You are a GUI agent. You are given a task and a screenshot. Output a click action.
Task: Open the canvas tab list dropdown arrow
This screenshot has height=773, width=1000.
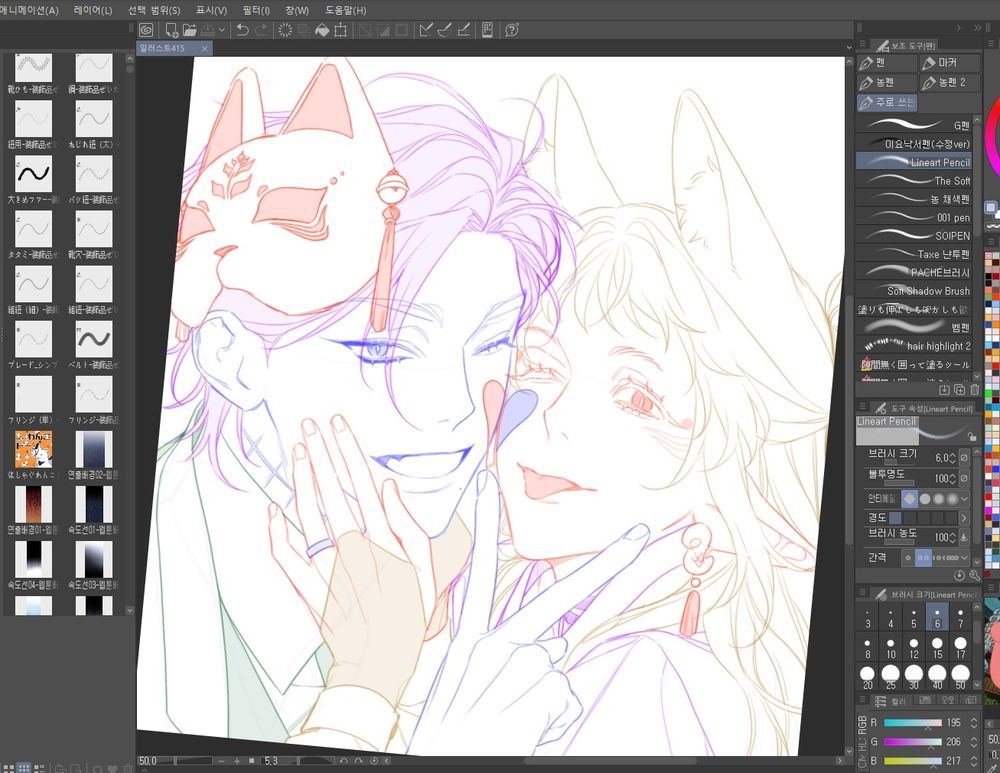pos(849,47)
